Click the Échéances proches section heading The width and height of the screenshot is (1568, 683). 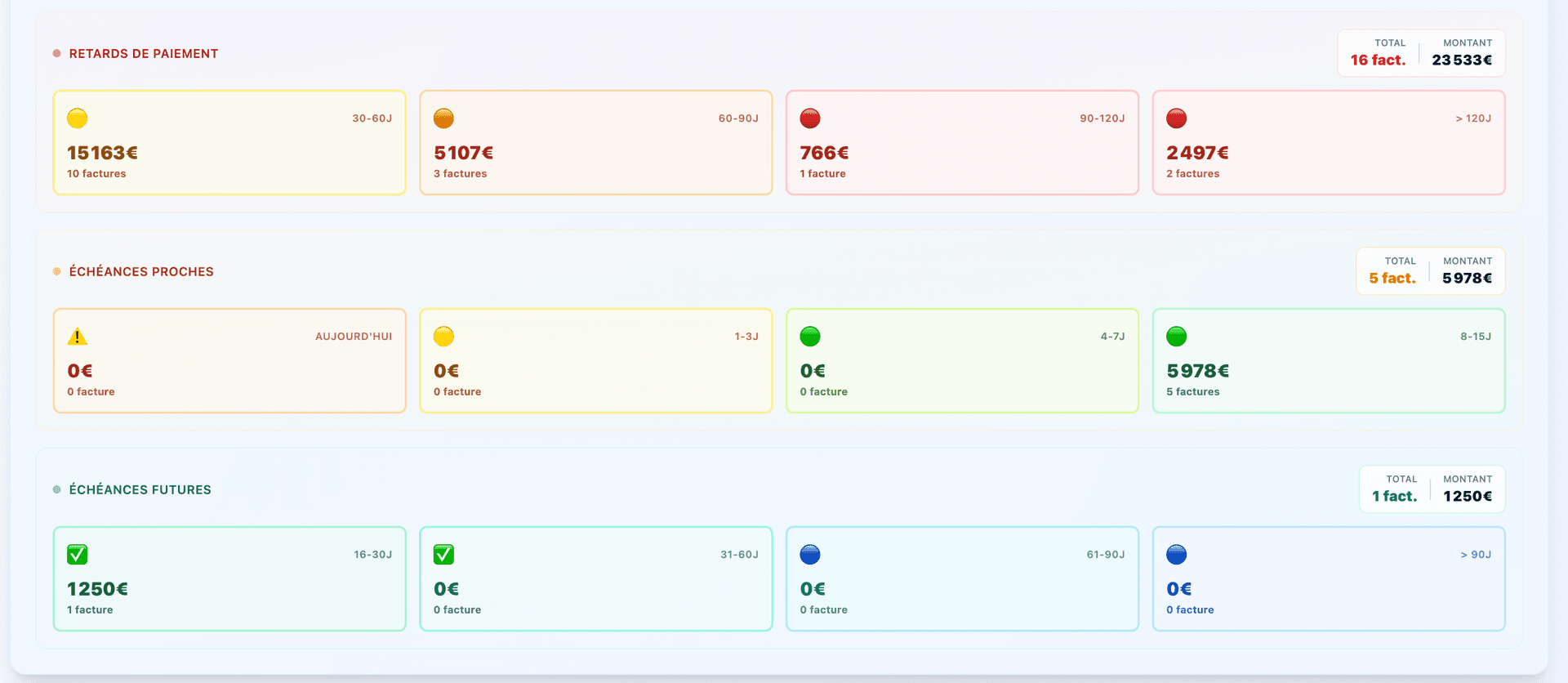pyautogui.click(x=141, y=272)
